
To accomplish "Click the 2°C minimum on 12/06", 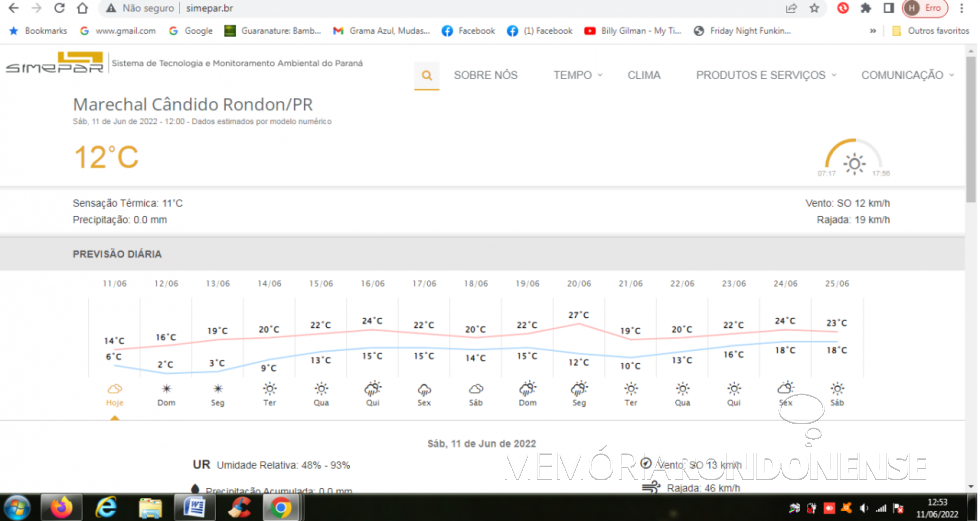I will (x=166, y=364).
